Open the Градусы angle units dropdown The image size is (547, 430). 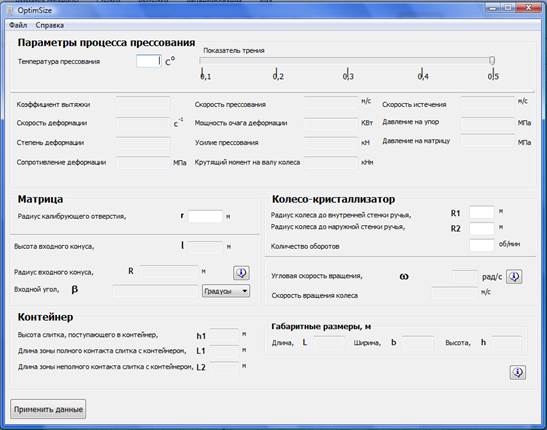click(226, 291)
